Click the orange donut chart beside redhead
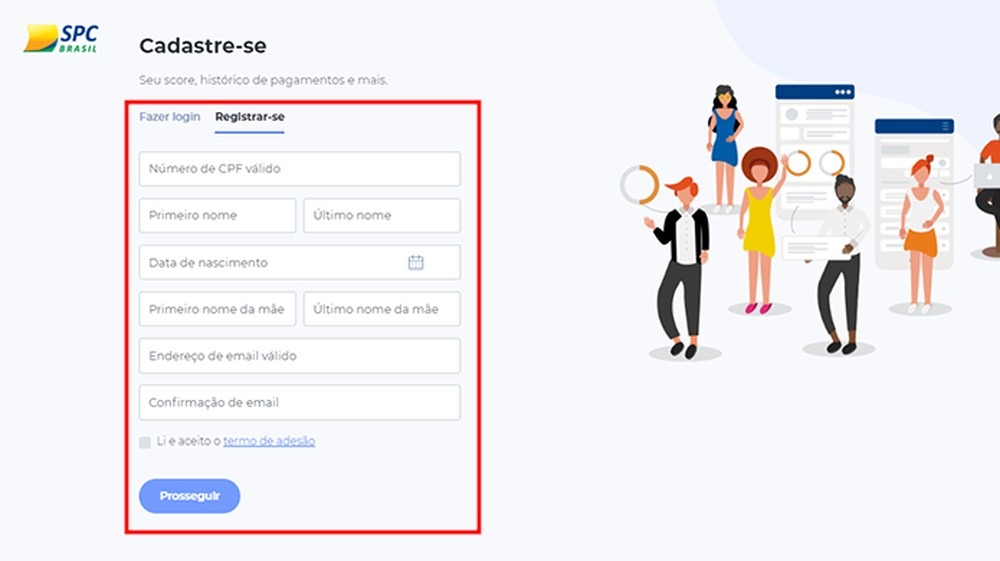 640,186
